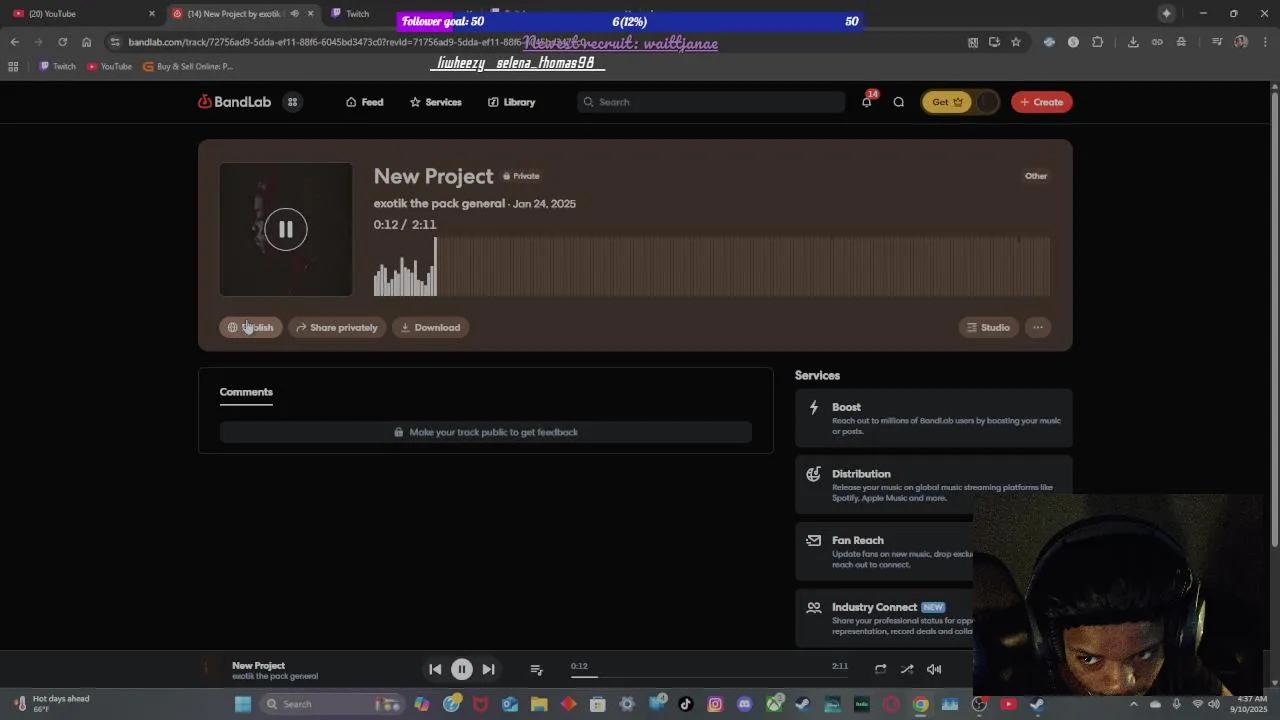Open the browser extensions puzzle icon
The image size is (1280, 720).
coord(1097,42)
